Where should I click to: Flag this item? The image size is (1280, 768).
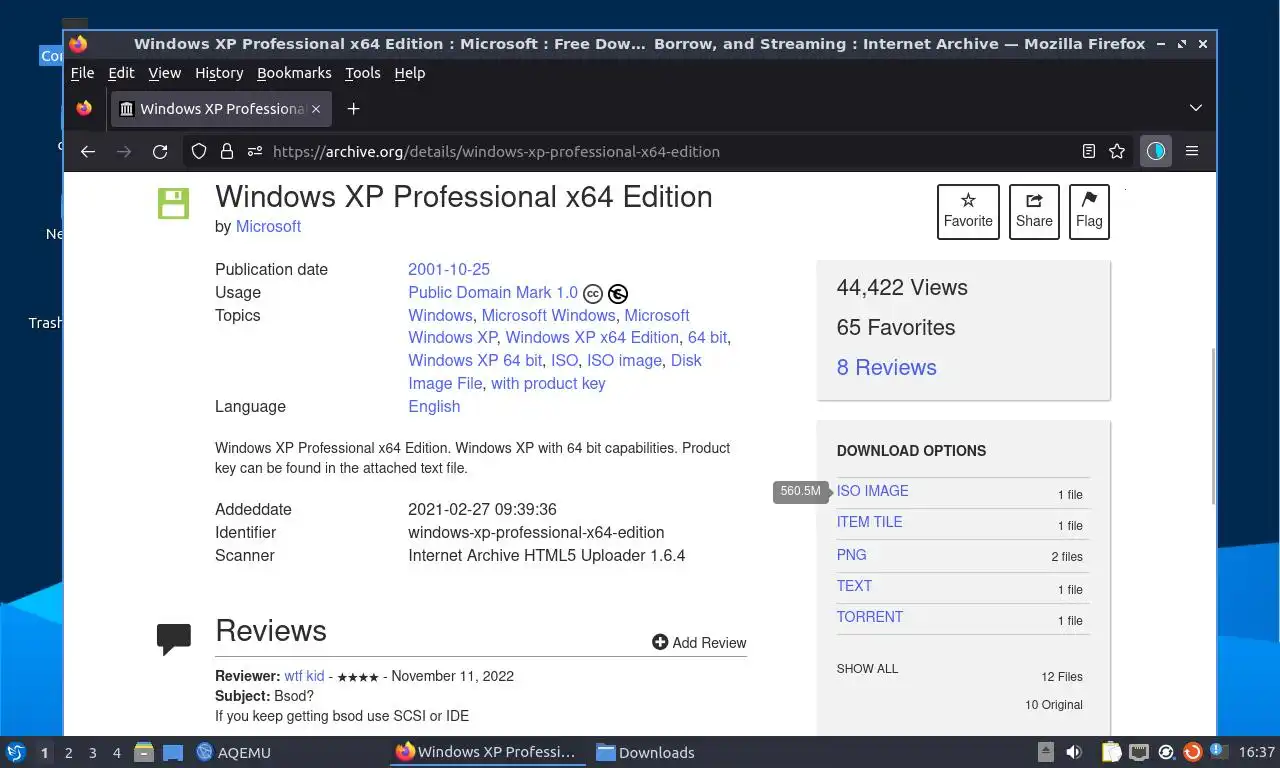coord(1089,211)
